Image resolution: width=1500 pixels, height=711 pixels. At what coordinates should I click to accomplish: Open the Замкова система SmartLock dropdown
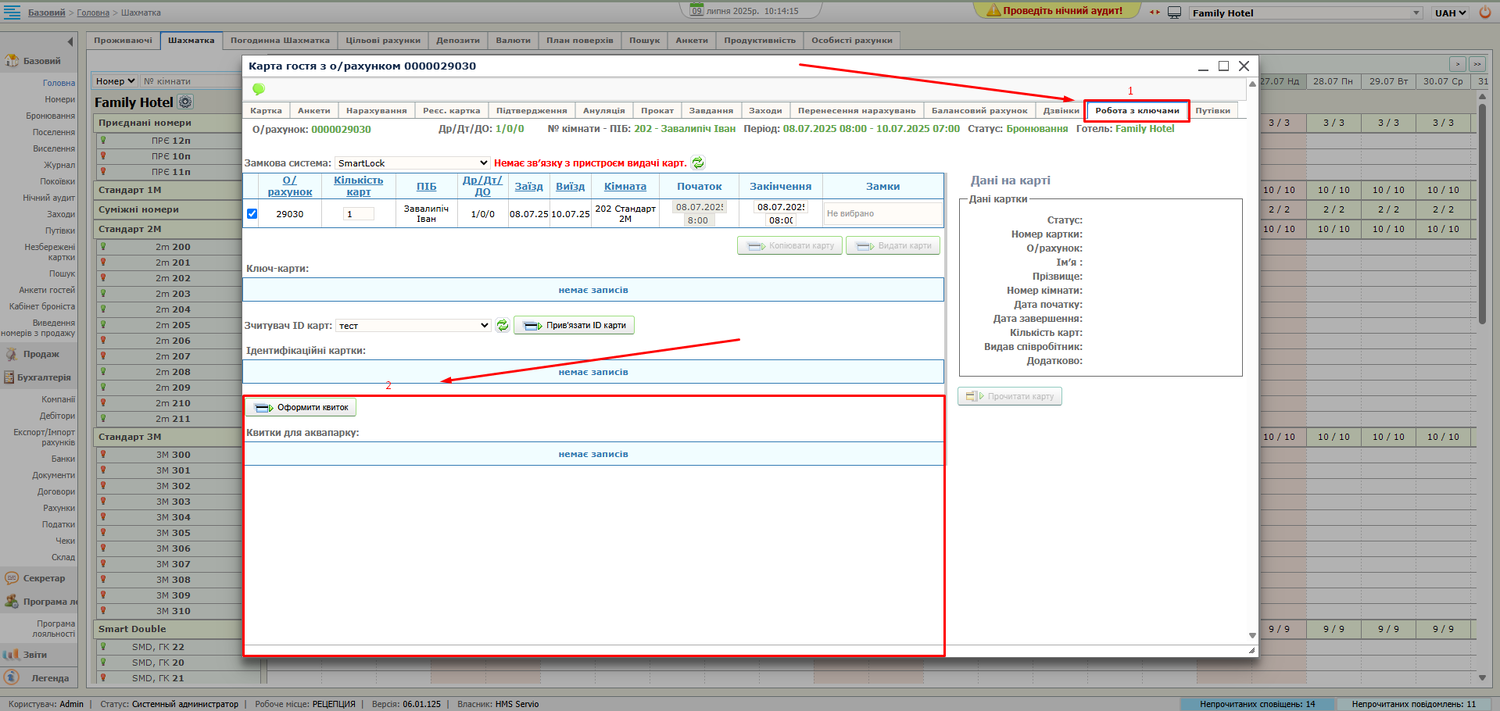(x=412, y=162)
